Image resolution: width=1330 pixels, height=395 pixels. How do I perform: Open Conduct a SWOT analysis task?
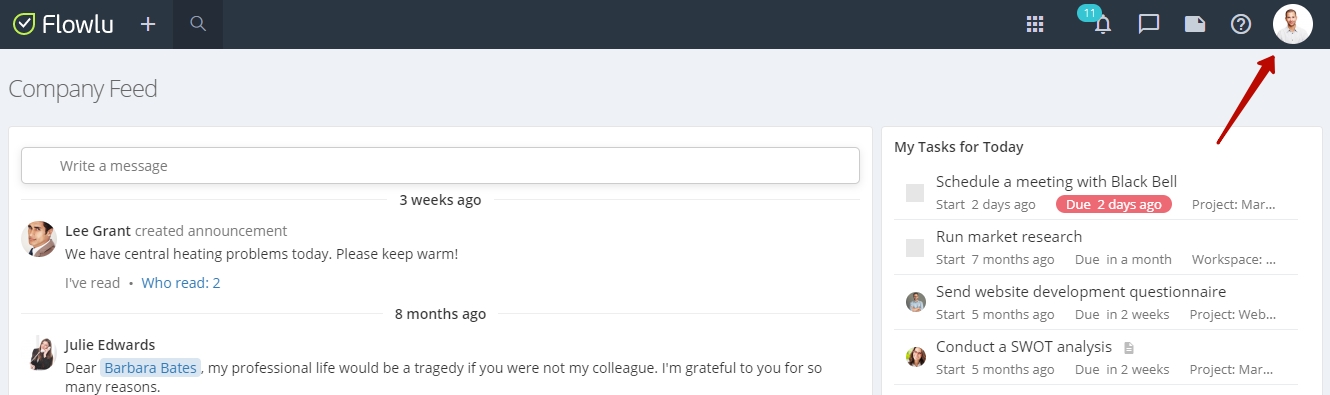[1024, 347]
